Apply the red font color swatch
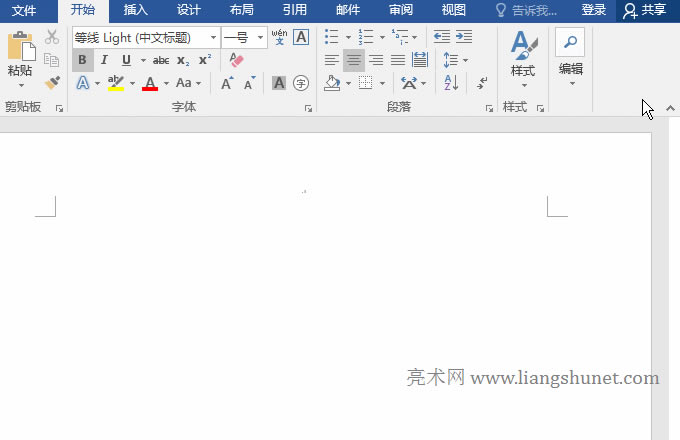This screenshot has height=440, width=680. pyautogui.click(x=150, y=83)
